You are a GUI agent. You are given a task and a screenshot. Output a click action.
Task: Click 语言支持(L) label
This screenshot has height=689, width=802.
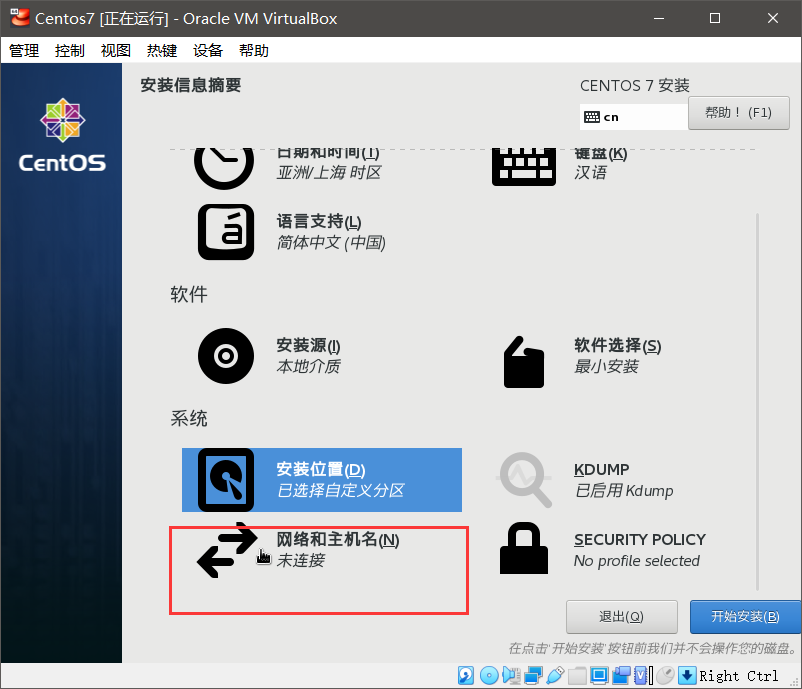coord(319,221)
